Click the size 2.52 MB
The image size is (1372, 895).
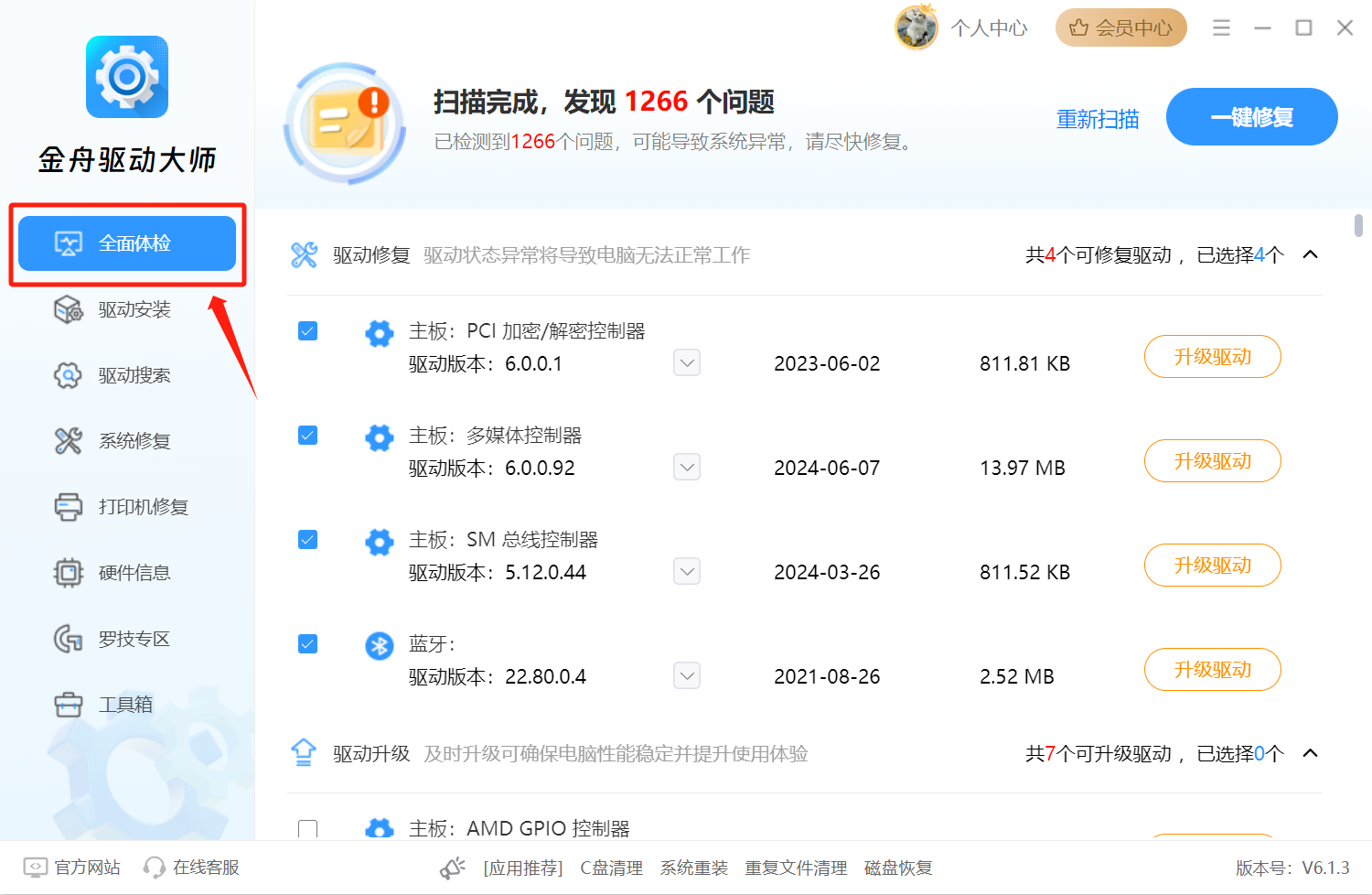(1017, 676)
